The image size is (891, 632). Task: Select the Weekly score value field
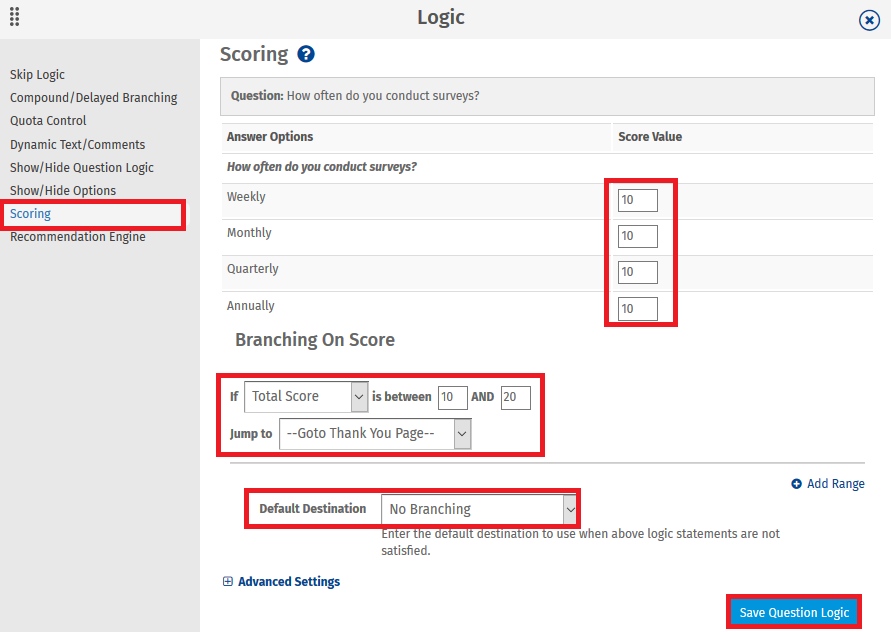point(638,200)
